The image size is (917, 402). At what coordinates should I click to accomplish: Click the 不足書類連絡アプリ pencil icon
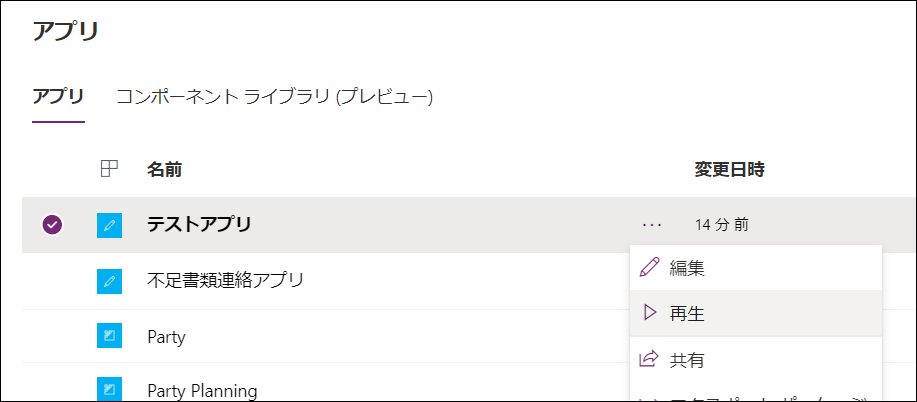[109, 281]
